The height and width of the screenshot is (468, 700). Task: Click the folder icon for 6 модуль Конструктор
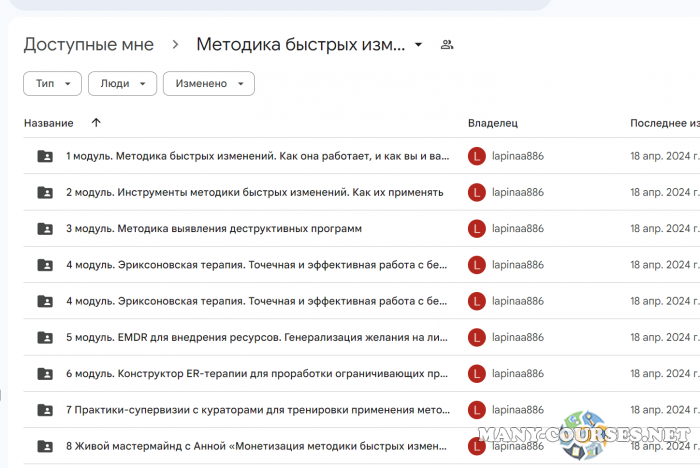(45, 373)
